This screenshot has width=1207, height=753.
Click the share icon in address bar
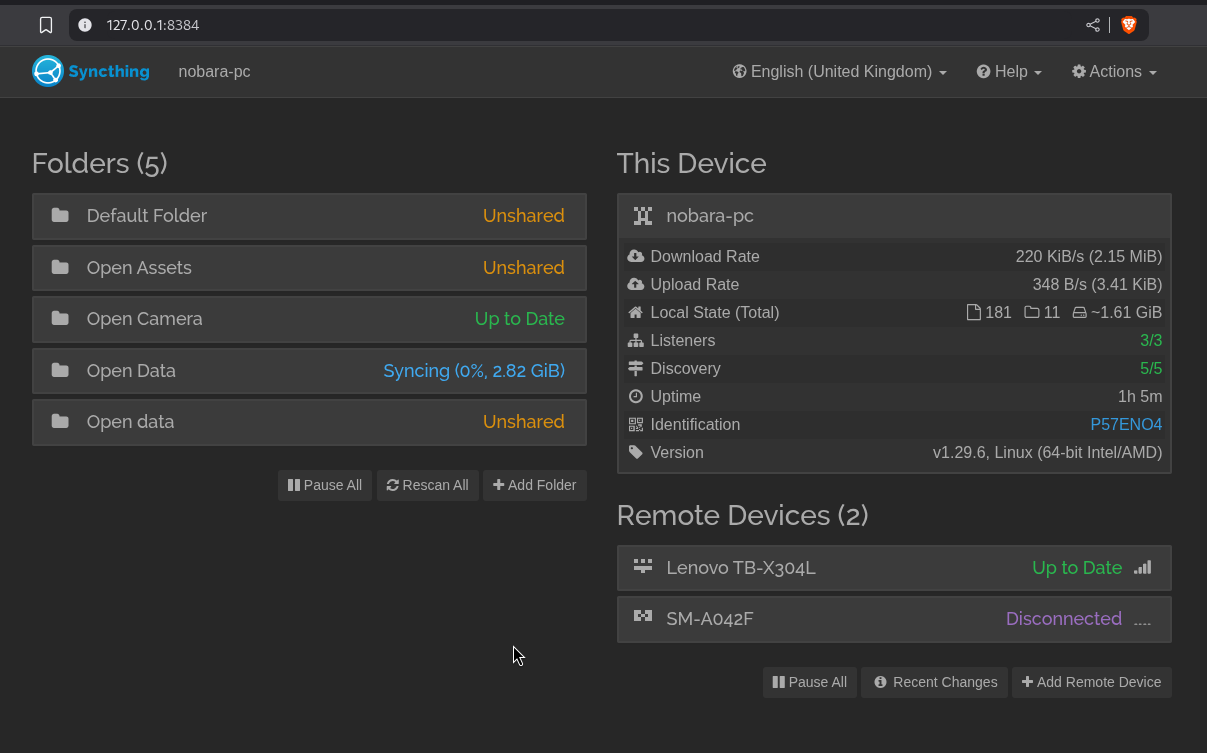point(1093,25)
